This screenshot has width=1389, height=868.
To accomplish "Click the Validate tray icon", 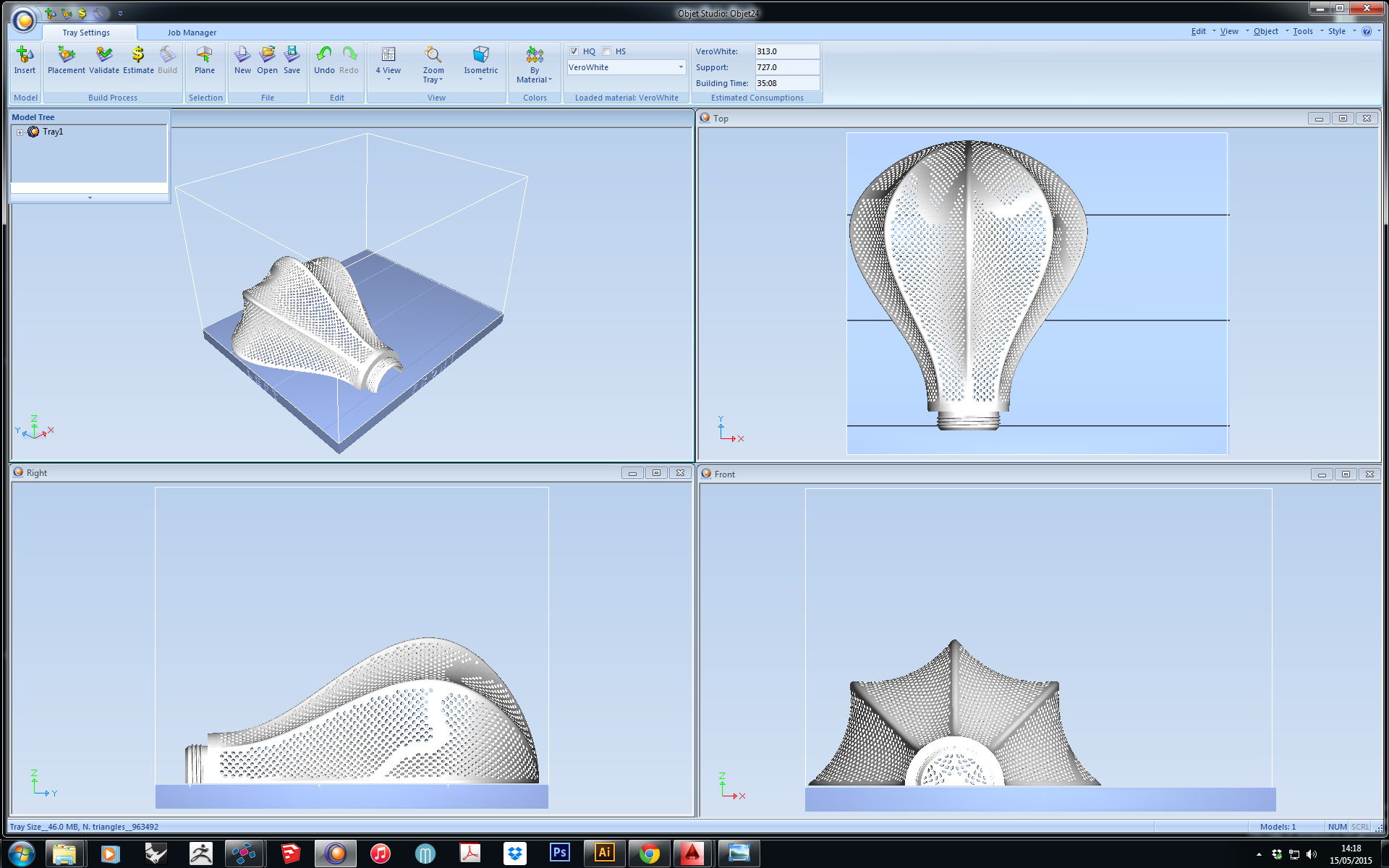I will pos(104,55).
